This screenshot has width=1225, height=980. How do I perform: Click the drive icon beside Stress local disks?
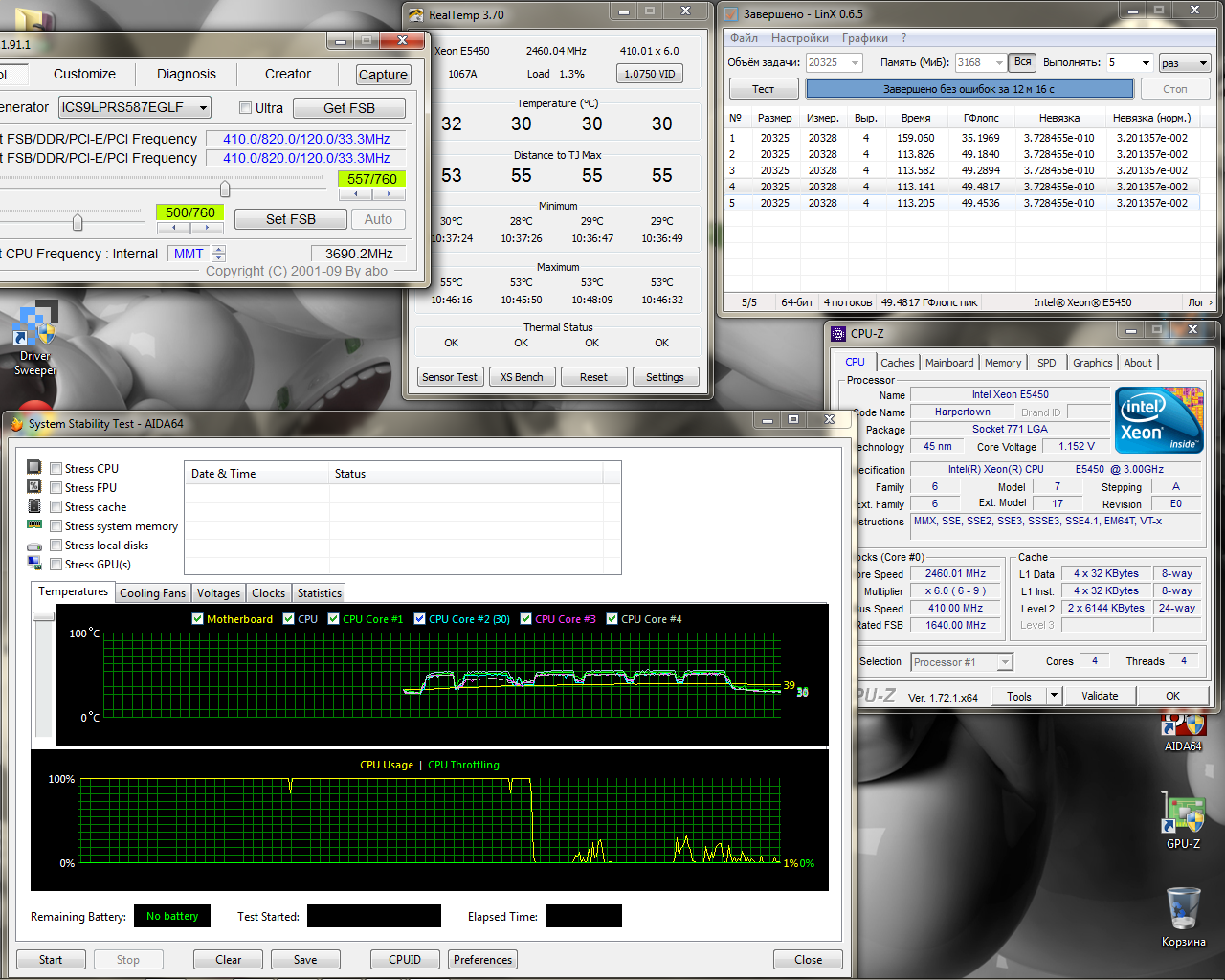tap(34, 546)
